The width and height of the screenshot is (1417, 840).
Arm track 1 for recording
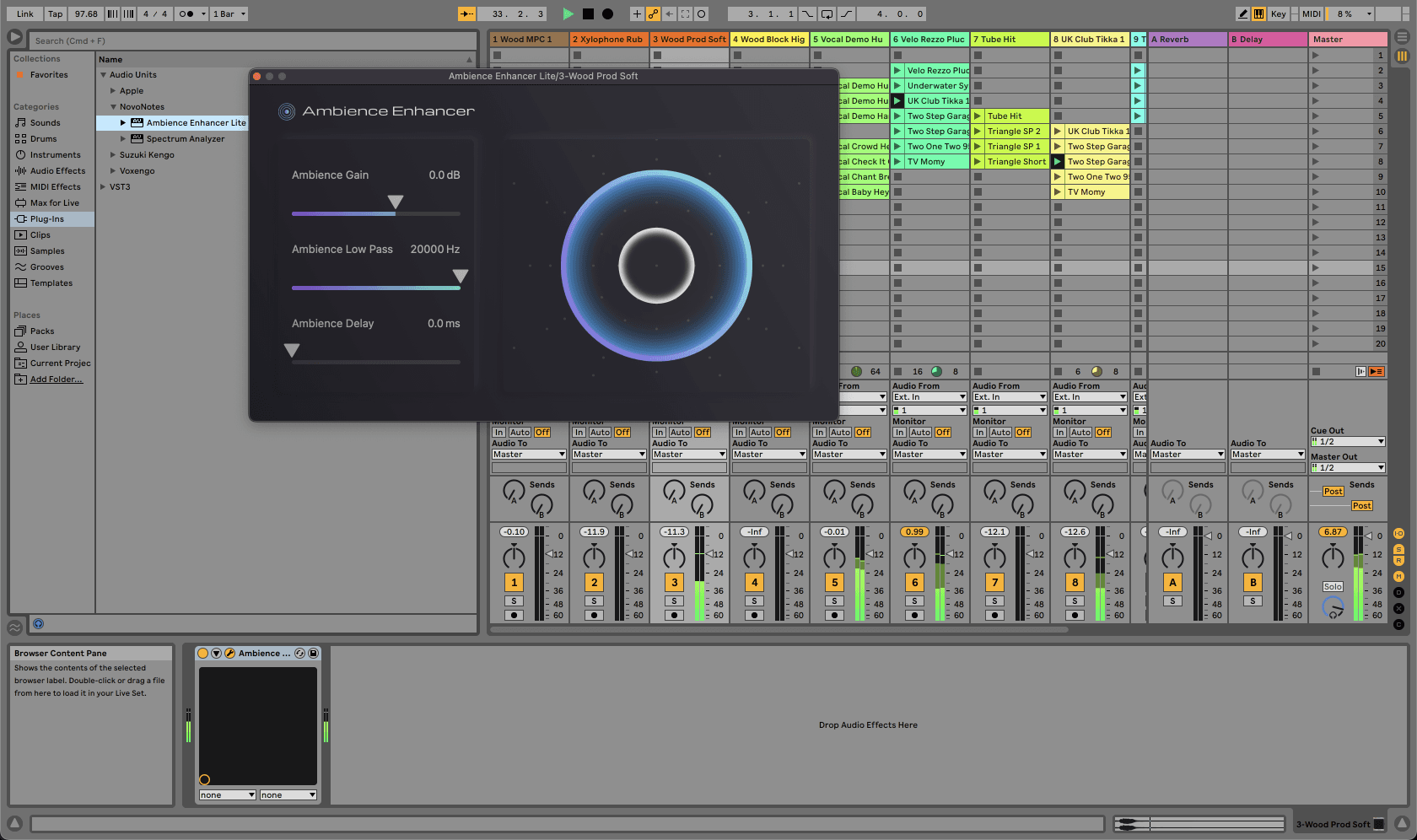pyautogui.click(x=514, y=615)
